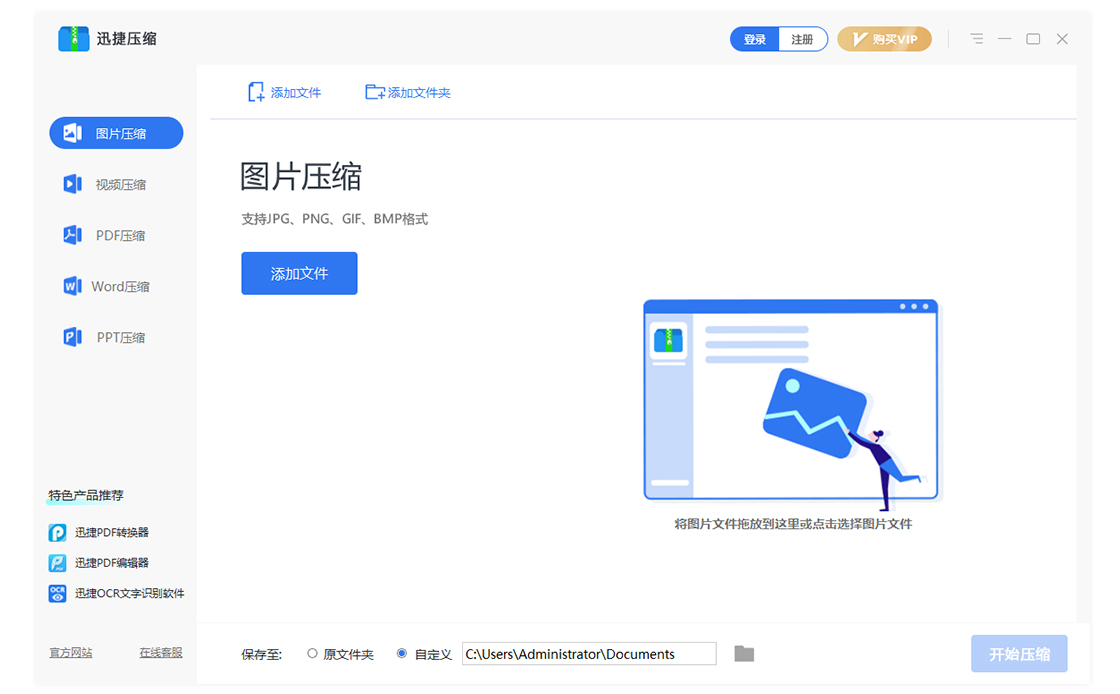This screenshot has height=694, width=1120.
Task: Switch to 图片压缩 tab
Action: 116,133
